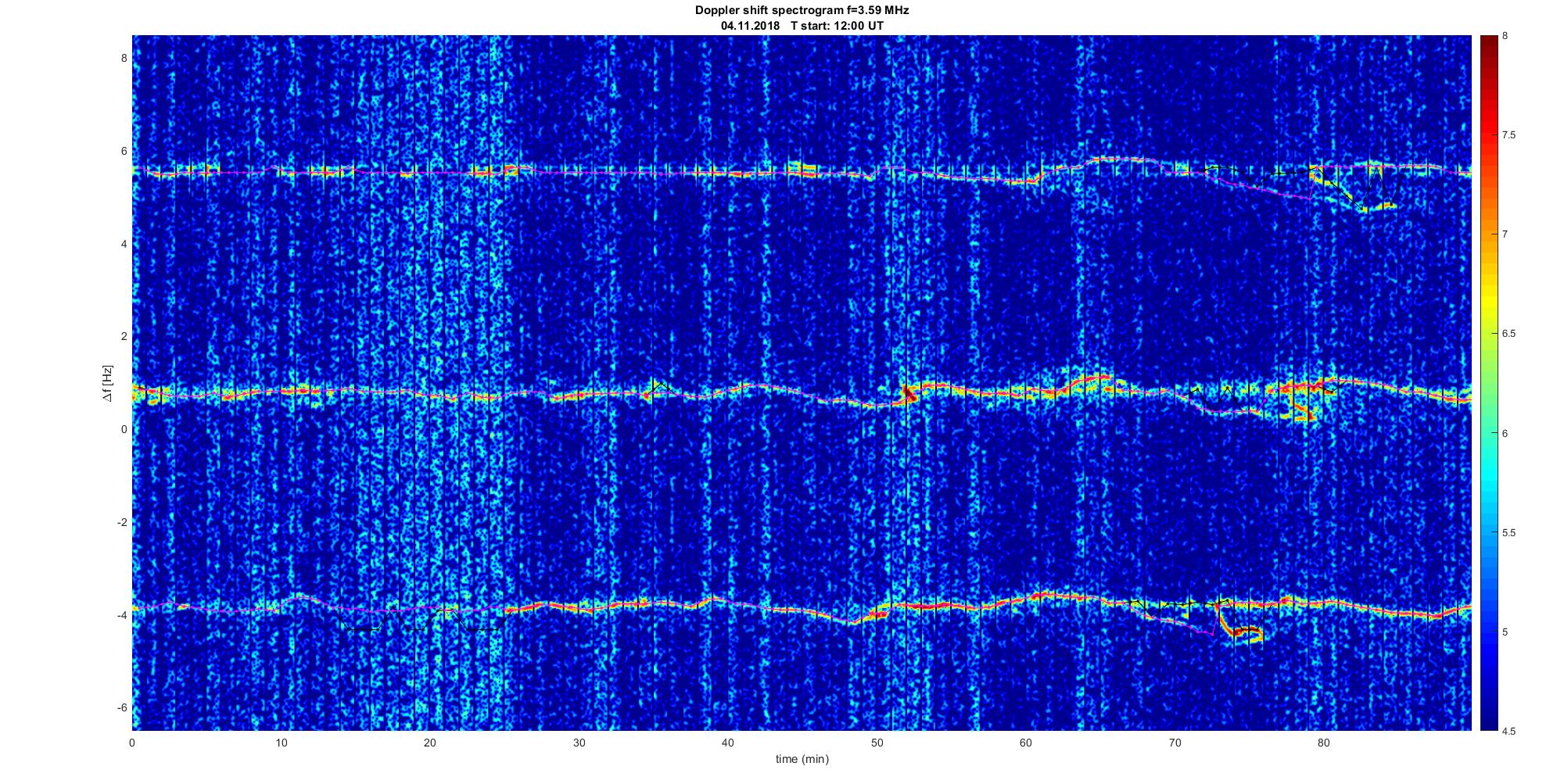Click the x-axis label 'time (min)'
The width and height of the screenshot is (1564, 784).
tap(802, 759)
